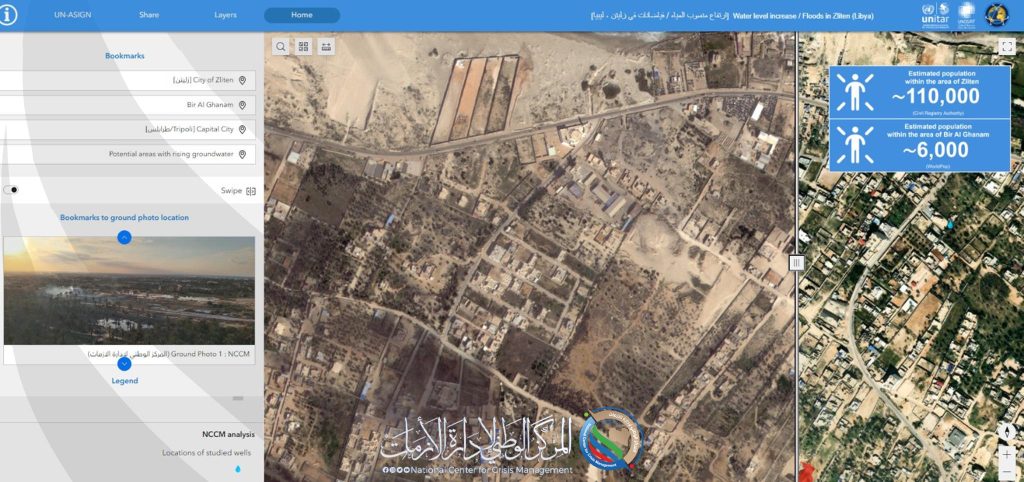Click the legend panel scrollbar handle
The width and height of the screenshot is (1024, 482).
click(238, 398)
